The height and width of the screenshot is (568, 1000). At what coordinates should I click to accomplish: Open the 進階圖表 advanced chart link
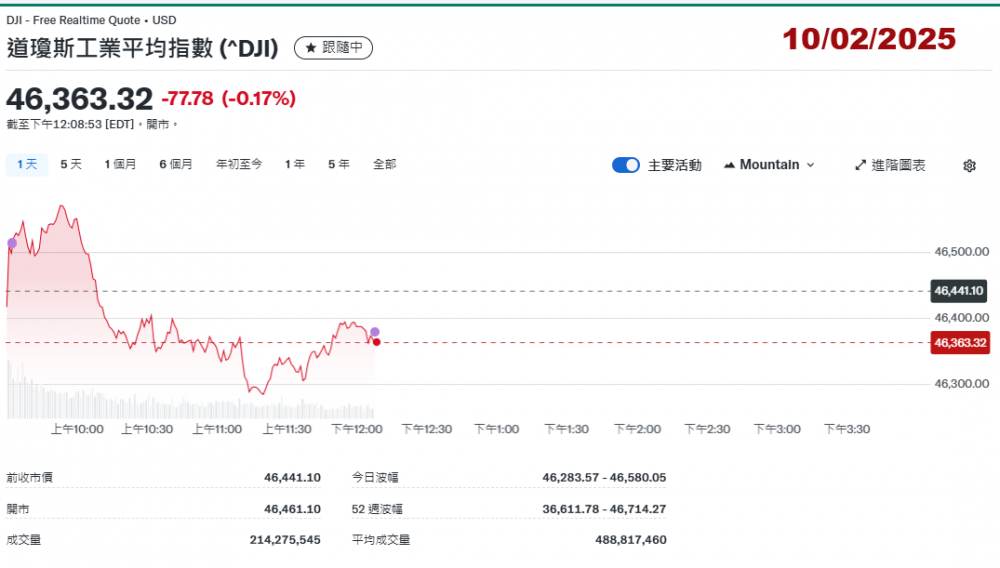tap(898, 165)
